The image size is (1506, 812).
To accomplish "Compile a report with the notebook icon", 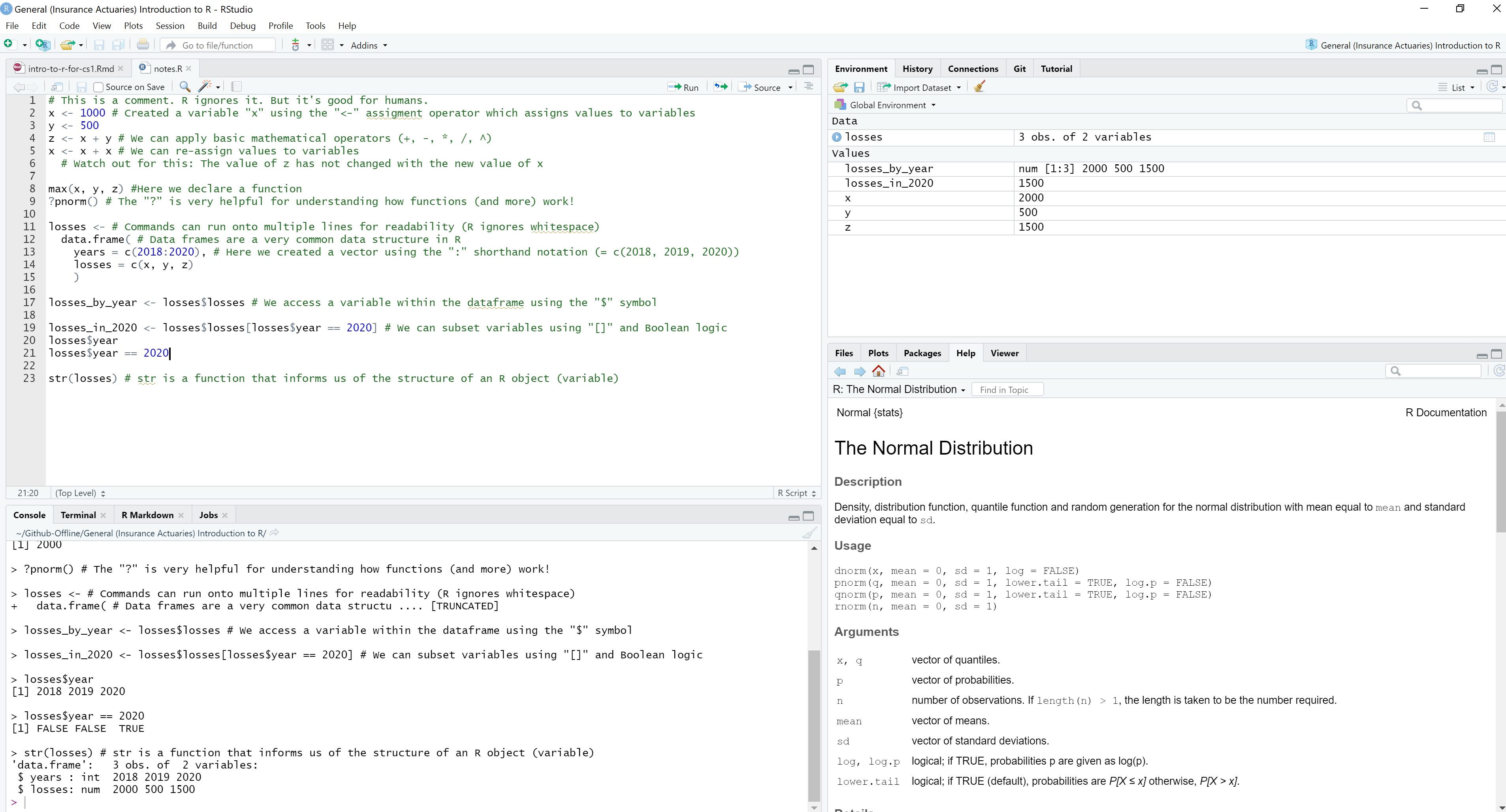I will point(236,86).
